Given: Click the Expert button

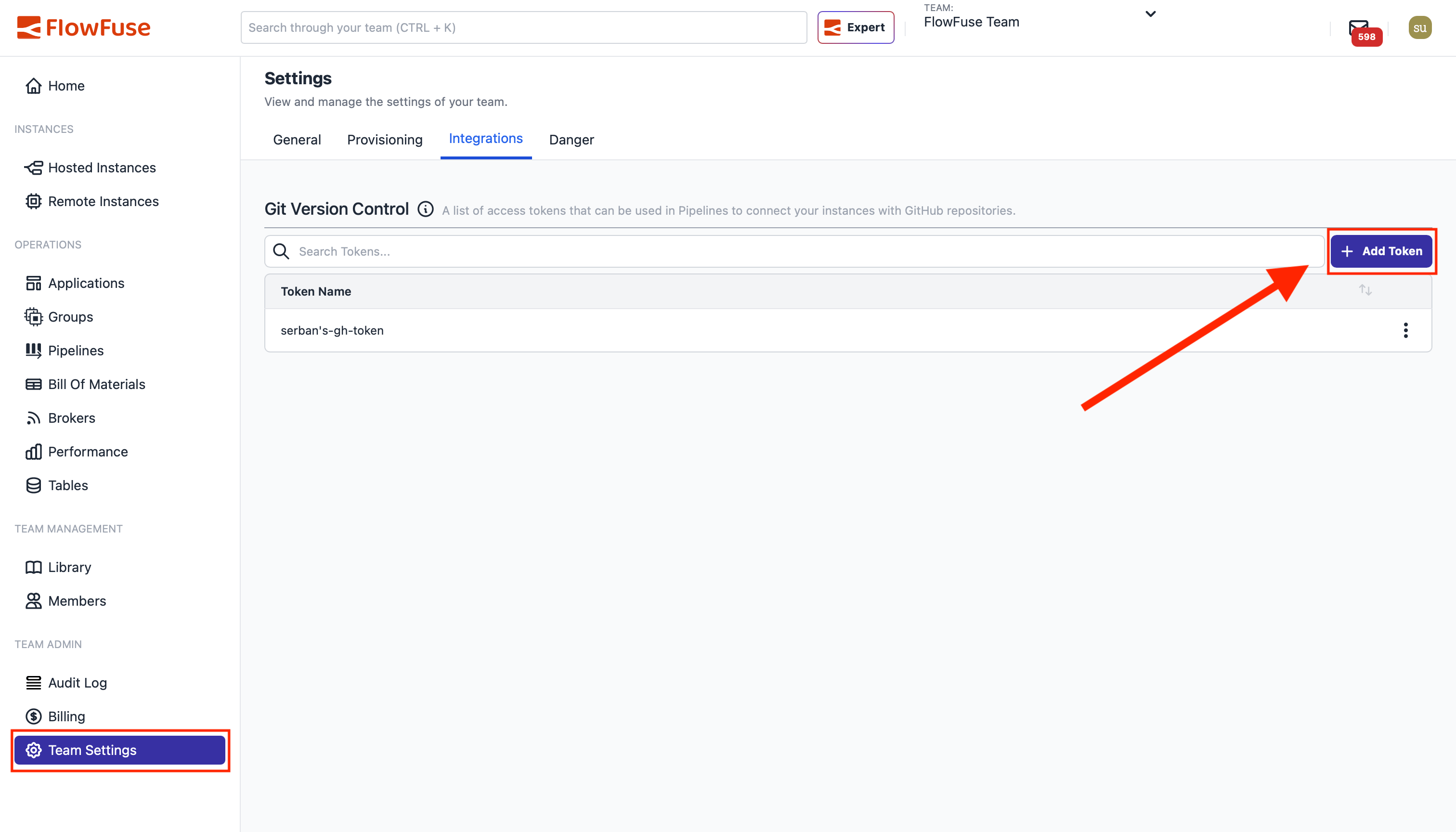Looking at the screenshot, I should [856, 27].
